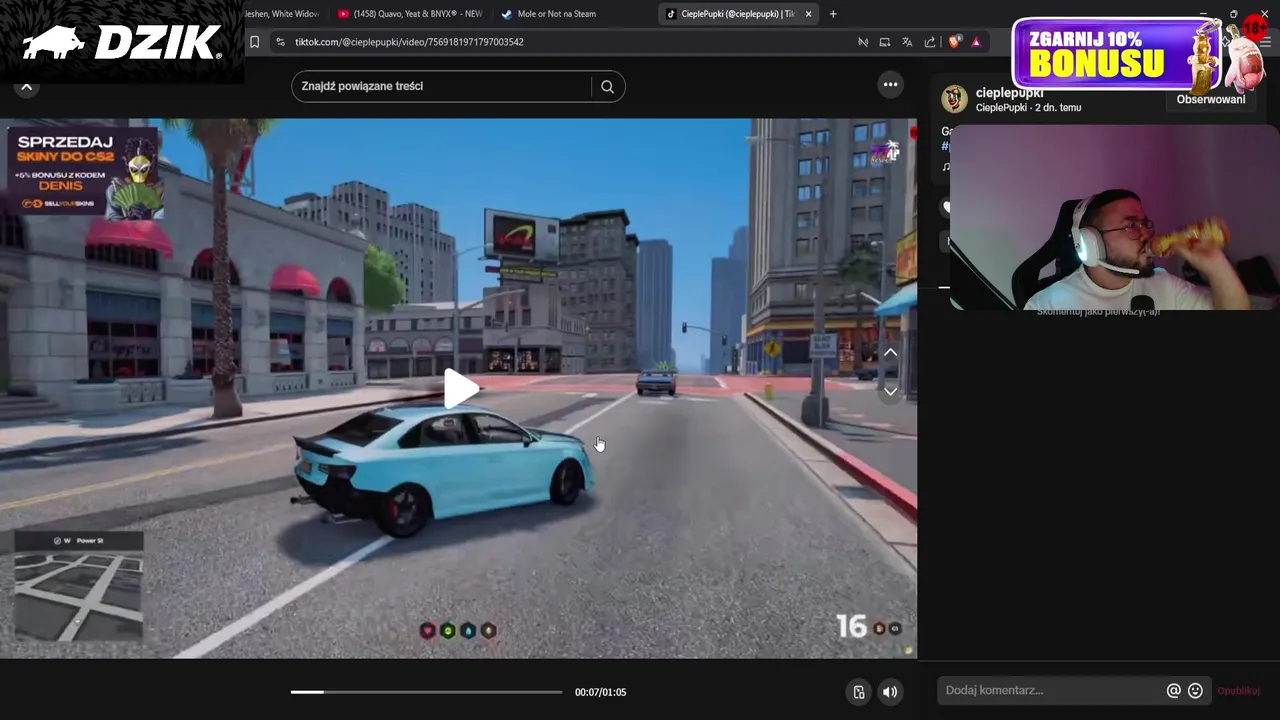The height and width of the screenshot is (720, 1280).
Task: Switch to the White Widow browser tab
Action: click(283, 14)
